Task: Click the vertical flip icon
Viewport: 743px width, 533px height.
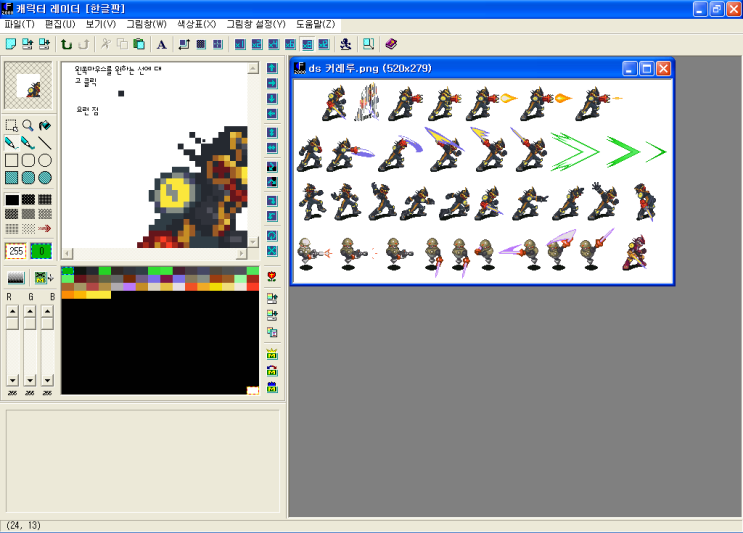Action: point(272,133)
